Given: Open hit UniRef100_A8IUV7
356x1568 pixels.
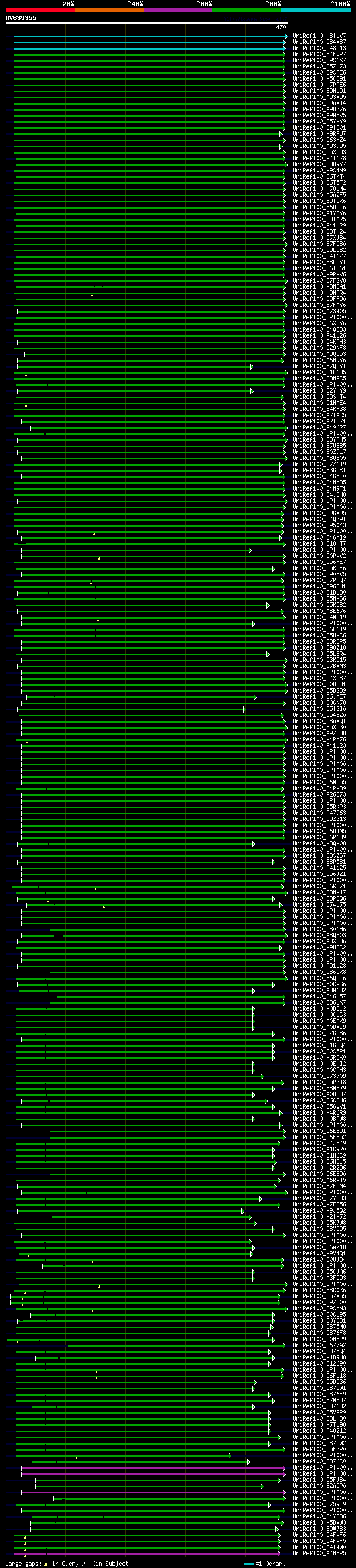Looking at the screenshot, I should click(319, 36).
